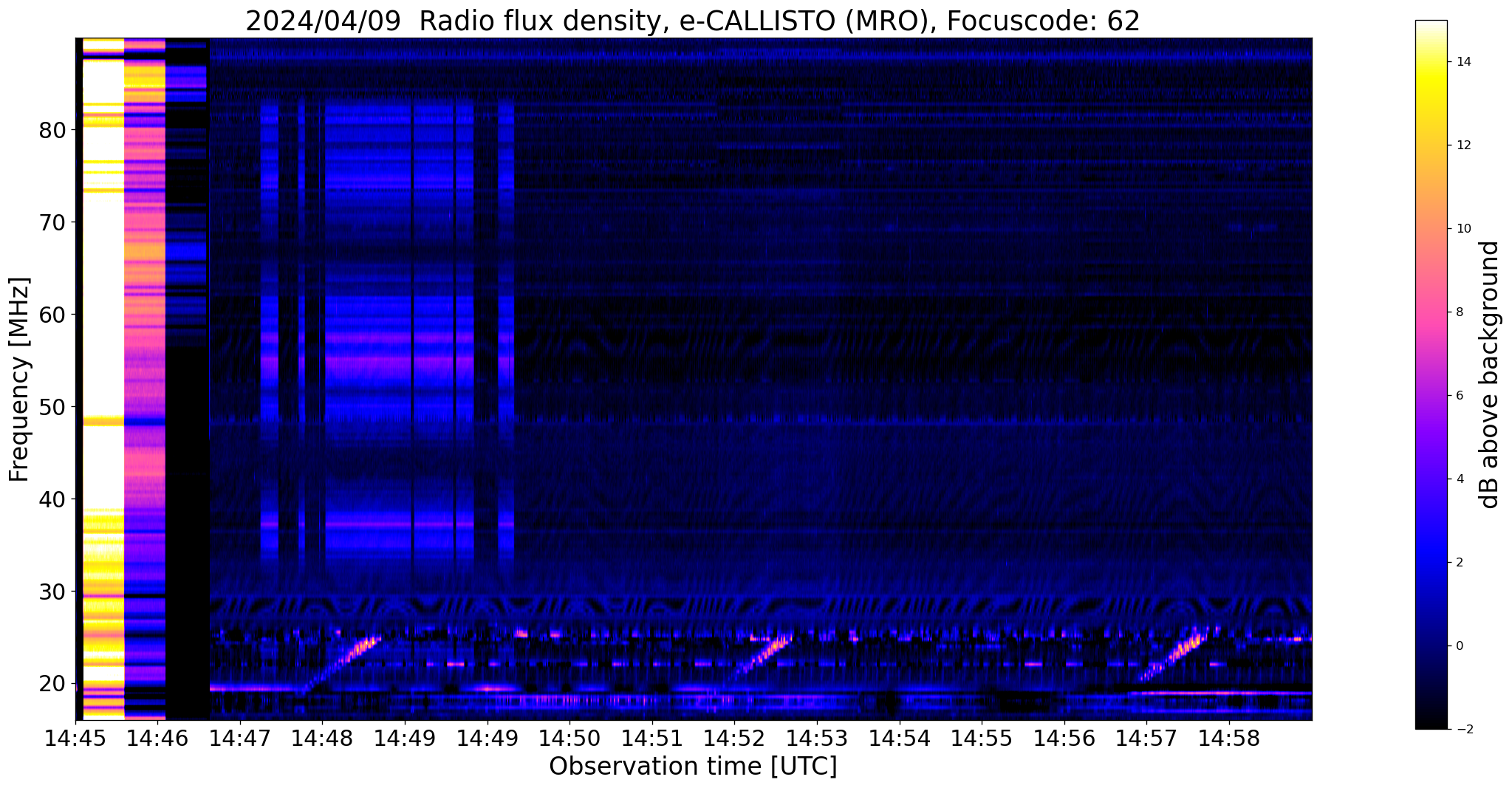Click the 20 MHz frequency tick label
Screen dimensions: 1512x788
(52, 684)
